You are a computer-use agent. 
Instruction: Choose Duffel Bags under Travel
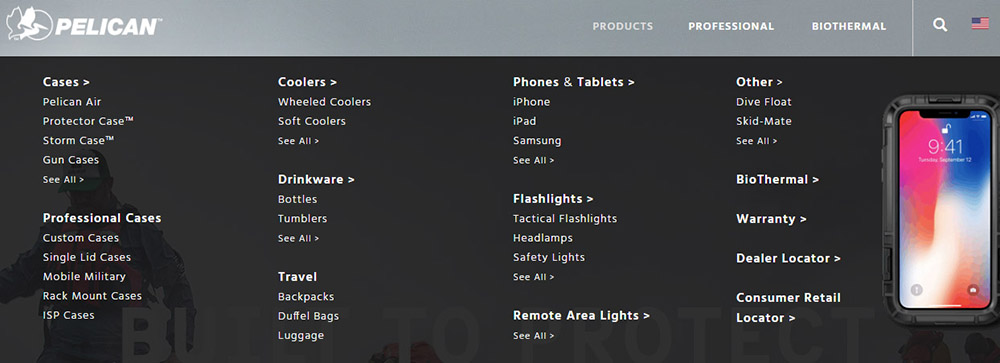[x=309, y=316]
